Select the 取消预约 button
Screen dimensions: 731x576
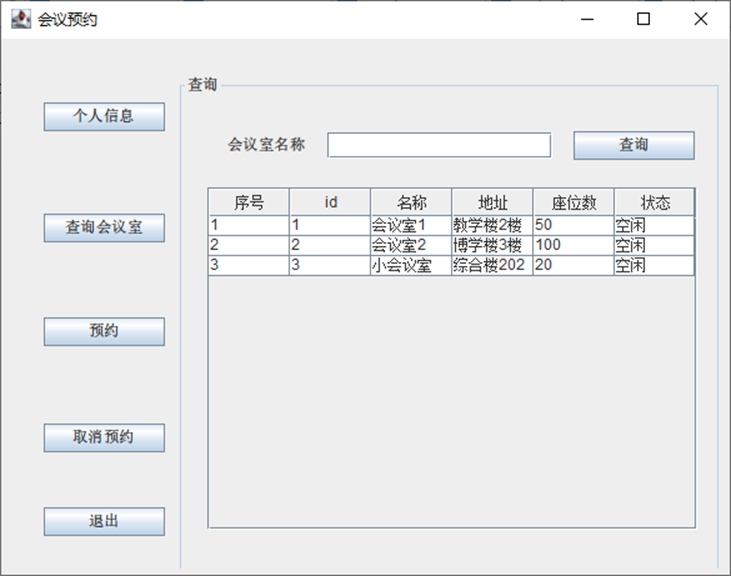(104, 438)
